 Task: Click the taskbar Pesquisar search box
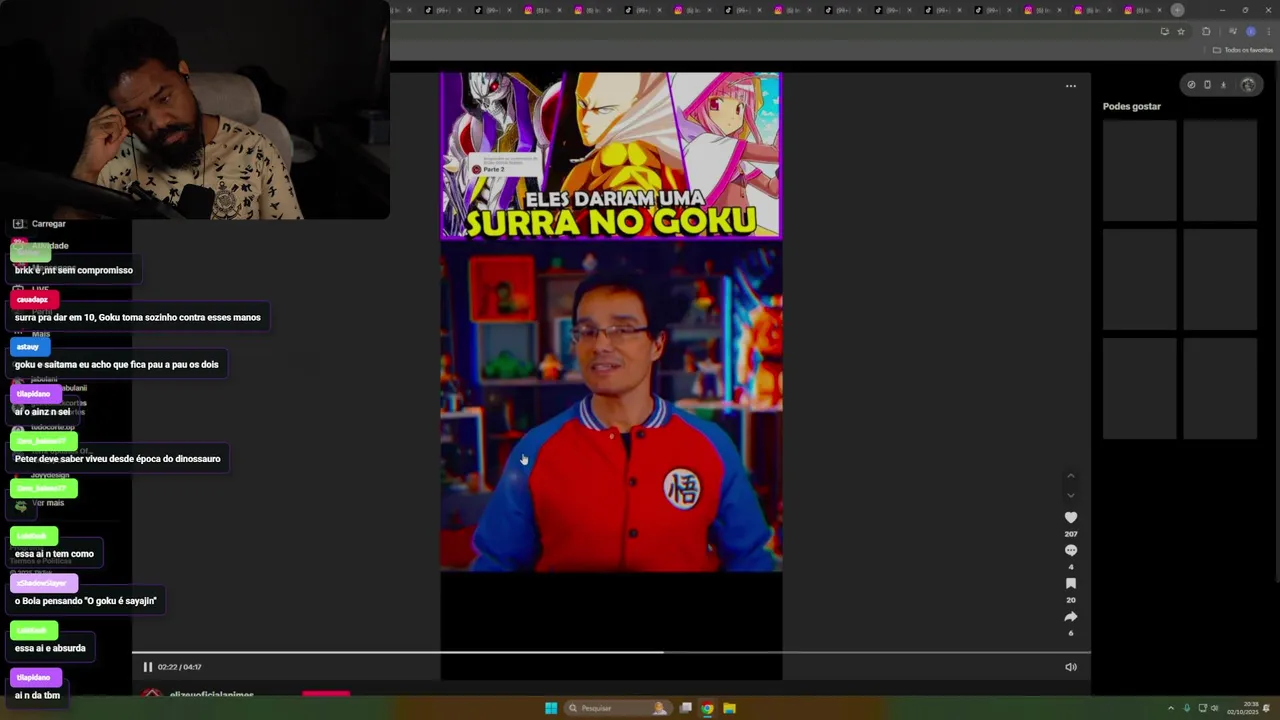(618, 708)
